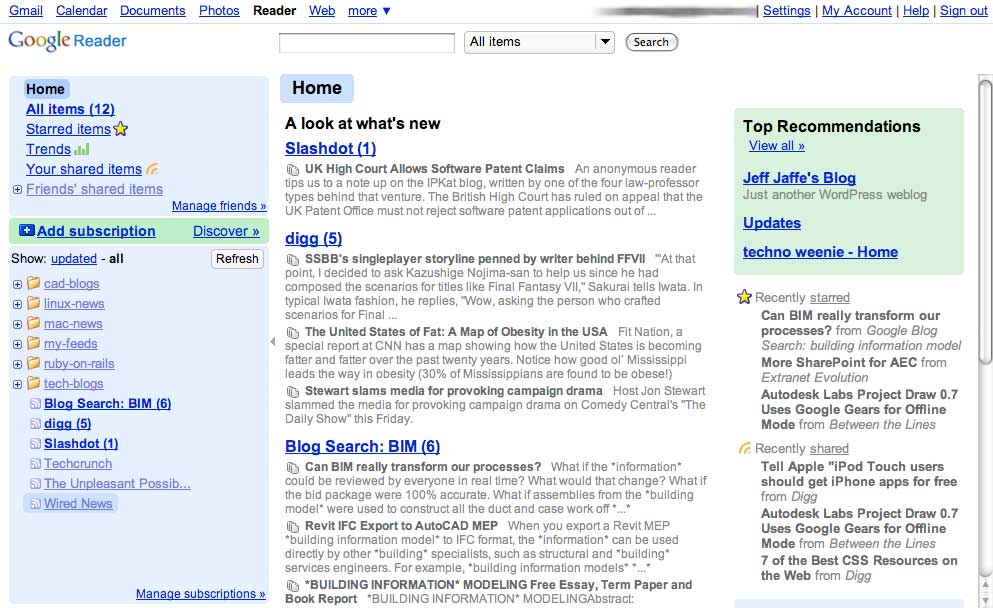Click the feed icon beside digg in sidebar
993x608 pixels.
click(x=35, y=424)
